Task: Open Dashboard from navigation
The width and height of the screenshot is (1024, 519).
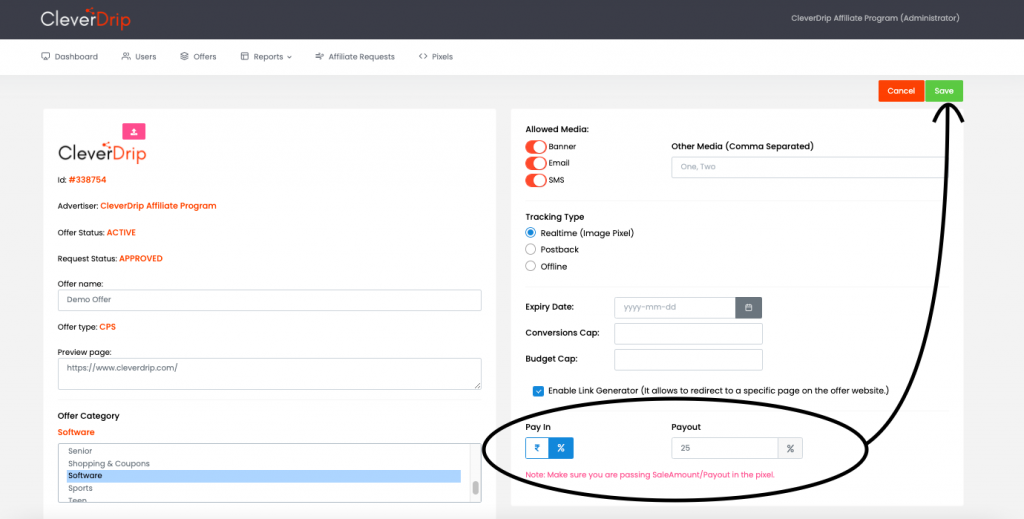Action: [x=69, y=57]
